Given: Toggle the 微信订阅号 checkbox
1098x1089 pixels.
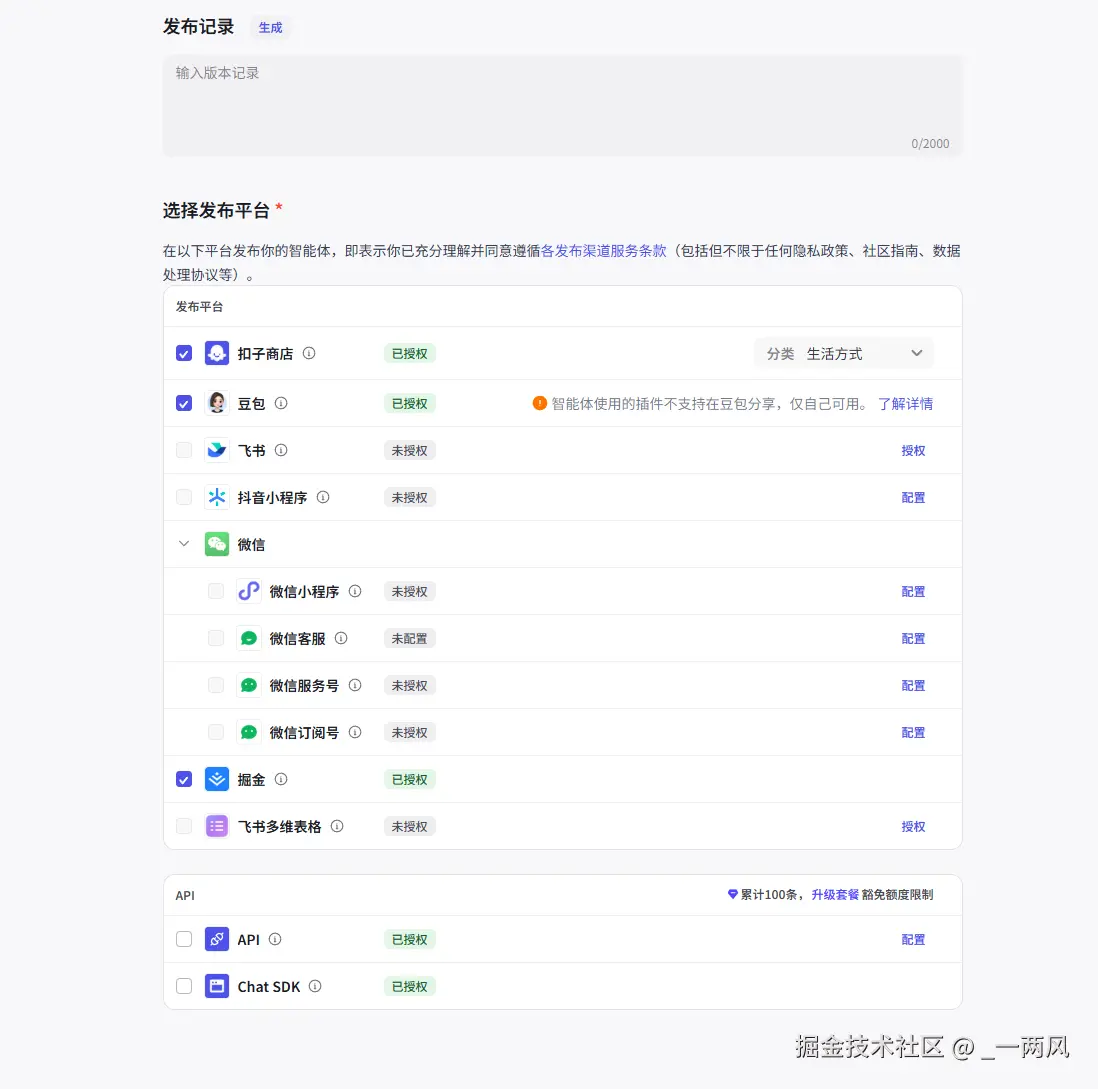Looking at the screenshot, I should (216, 732).
